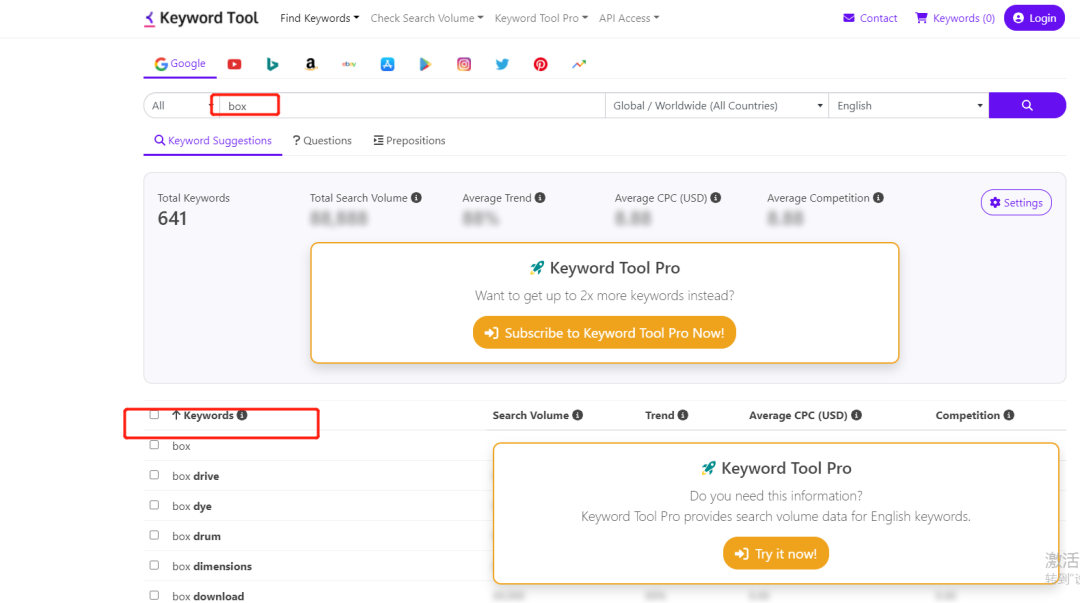Image resolution: width=1080 pixels, height=603 pixels.
Task: Switch to Keyword Suggestions tab
Action: pos(213,141)
